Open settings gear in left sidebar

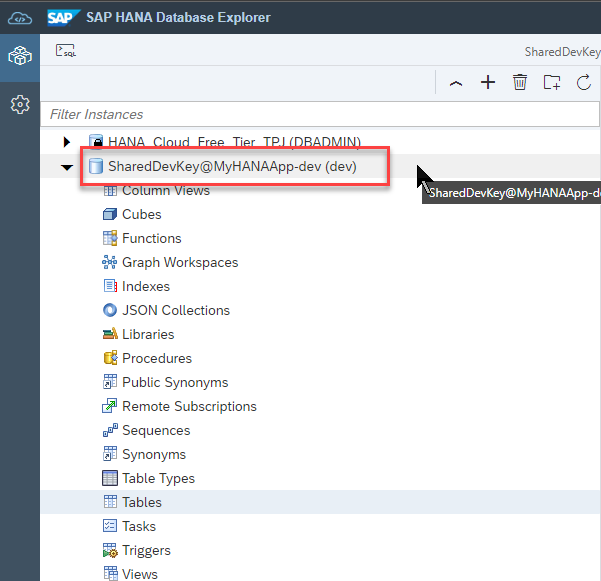[20, 104]
